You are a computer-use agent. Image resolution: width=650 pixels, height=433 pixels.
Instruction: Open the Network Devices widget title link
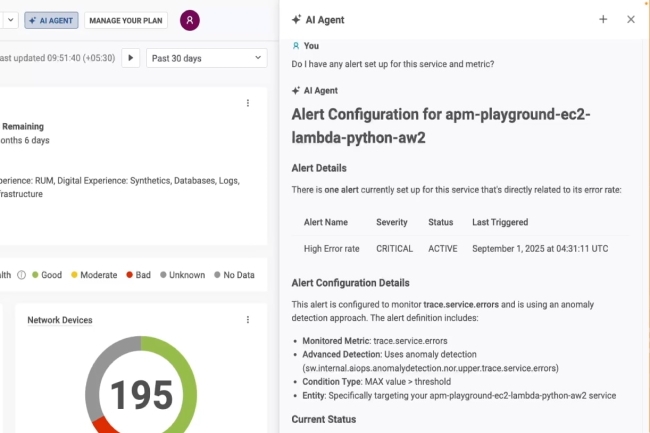[x=60, y=320]
